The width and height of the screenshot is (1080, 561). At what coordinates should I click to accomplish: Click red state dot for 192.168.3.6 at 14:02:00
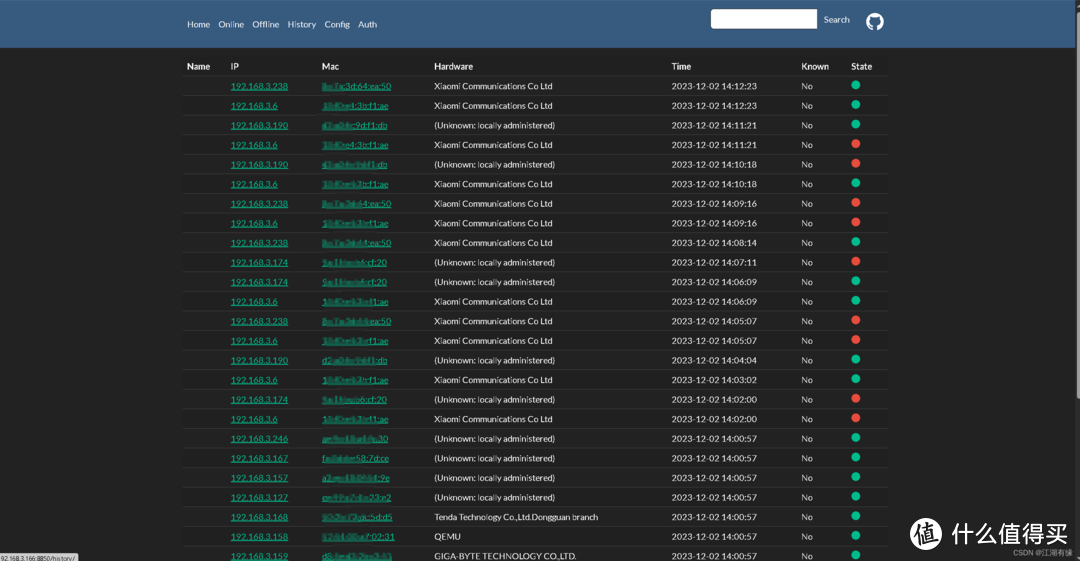click(855, 418)
